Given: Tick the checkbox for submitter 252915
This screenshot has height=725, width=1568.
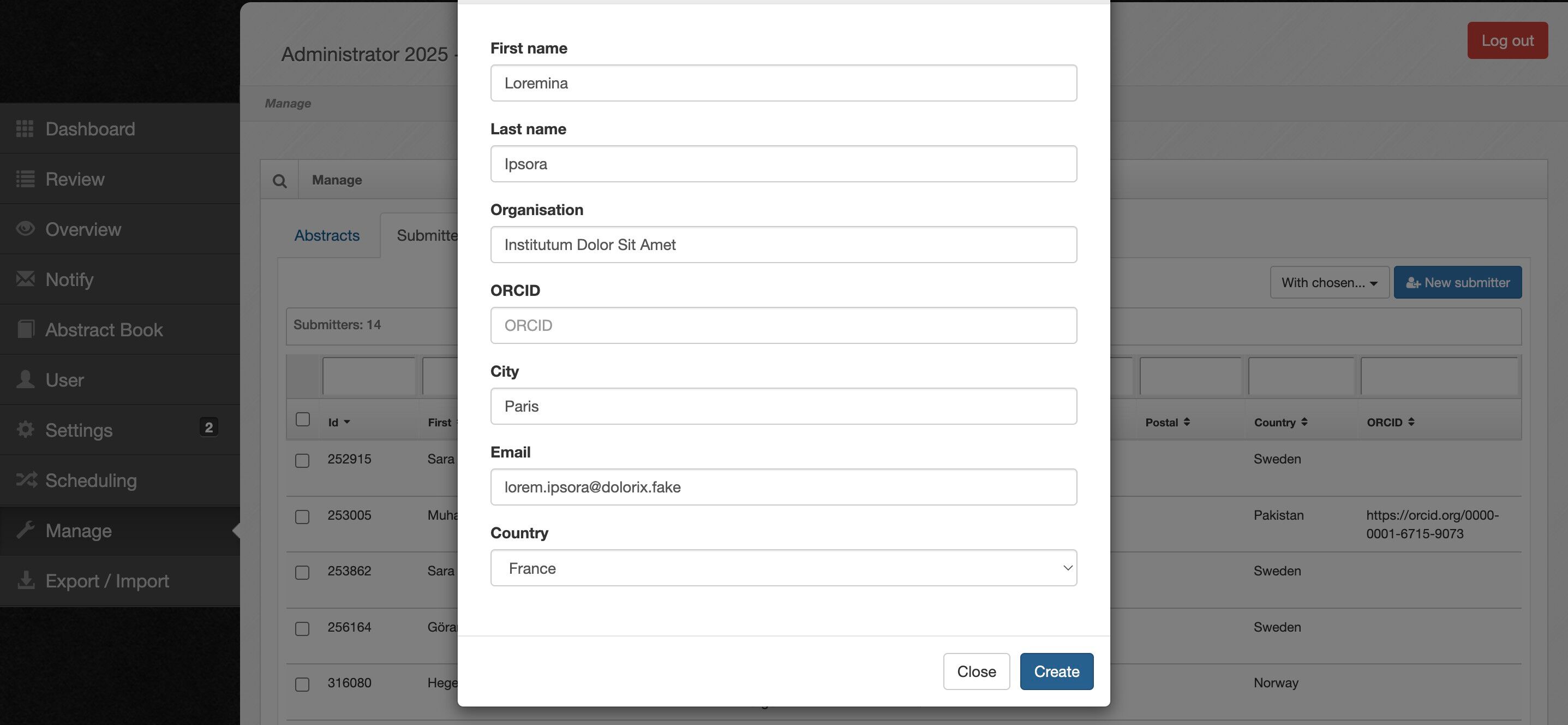Looking at the screenshot, I should click(302, 461).
